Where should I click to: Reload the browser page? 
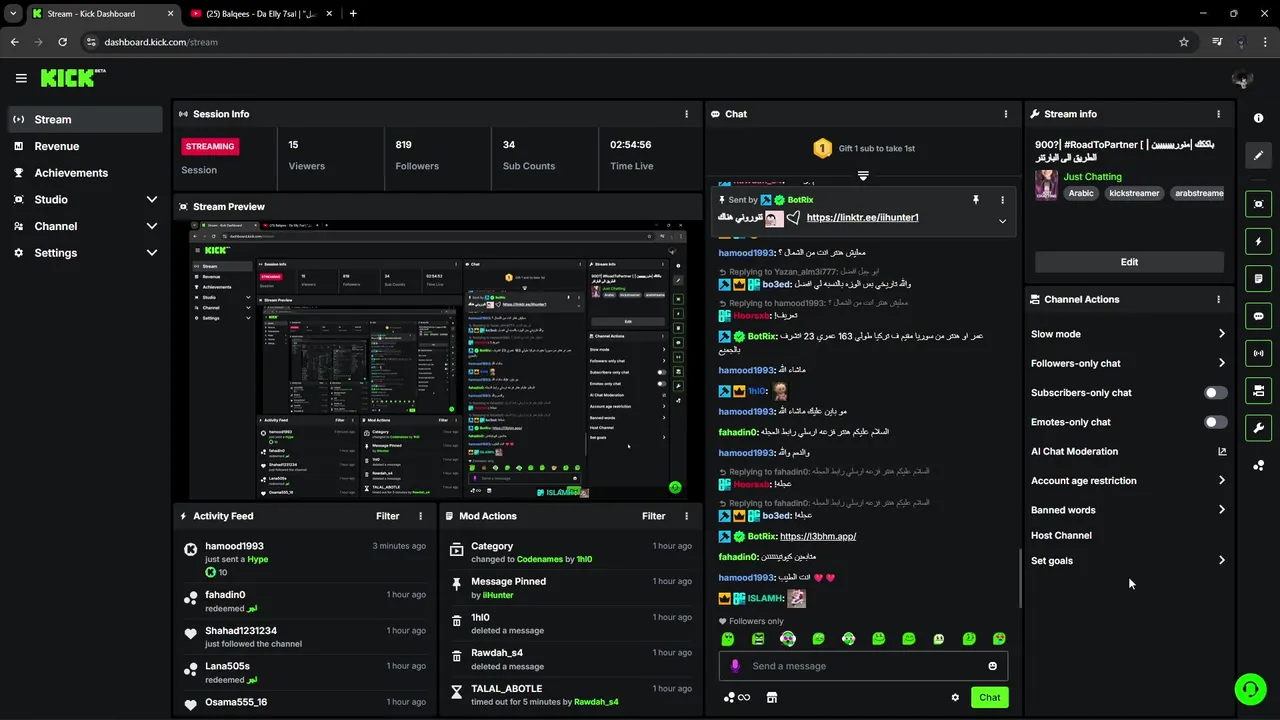63,42
